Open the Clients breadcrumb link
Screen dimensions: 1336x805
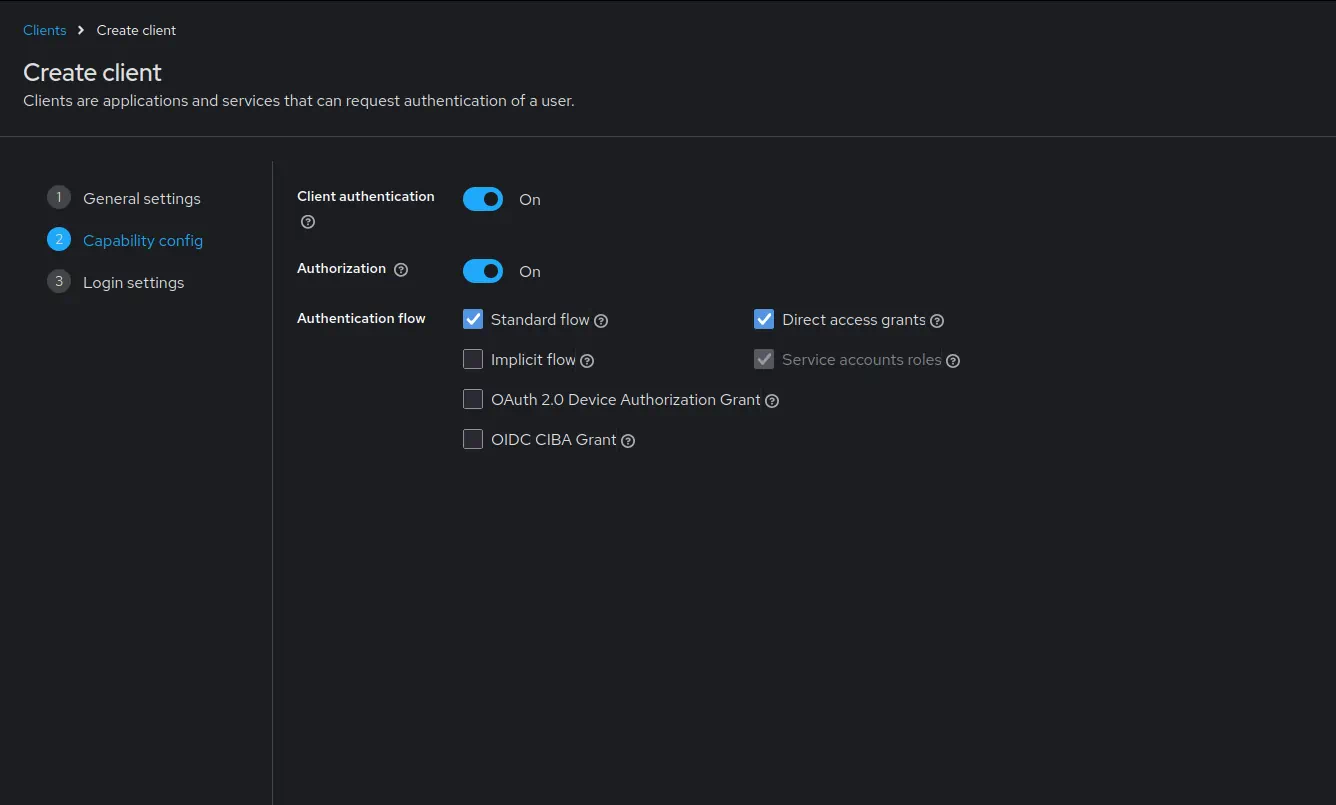point(45,31)
